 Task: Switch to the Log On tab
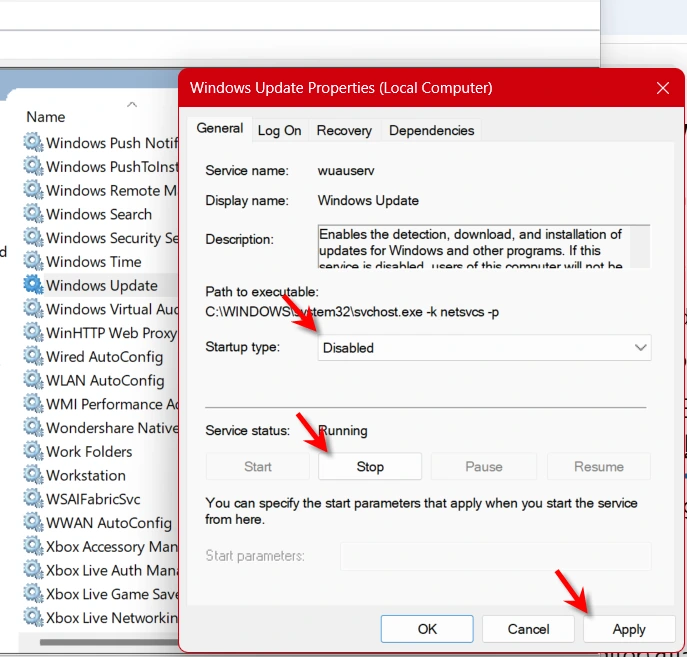(280, 131)
